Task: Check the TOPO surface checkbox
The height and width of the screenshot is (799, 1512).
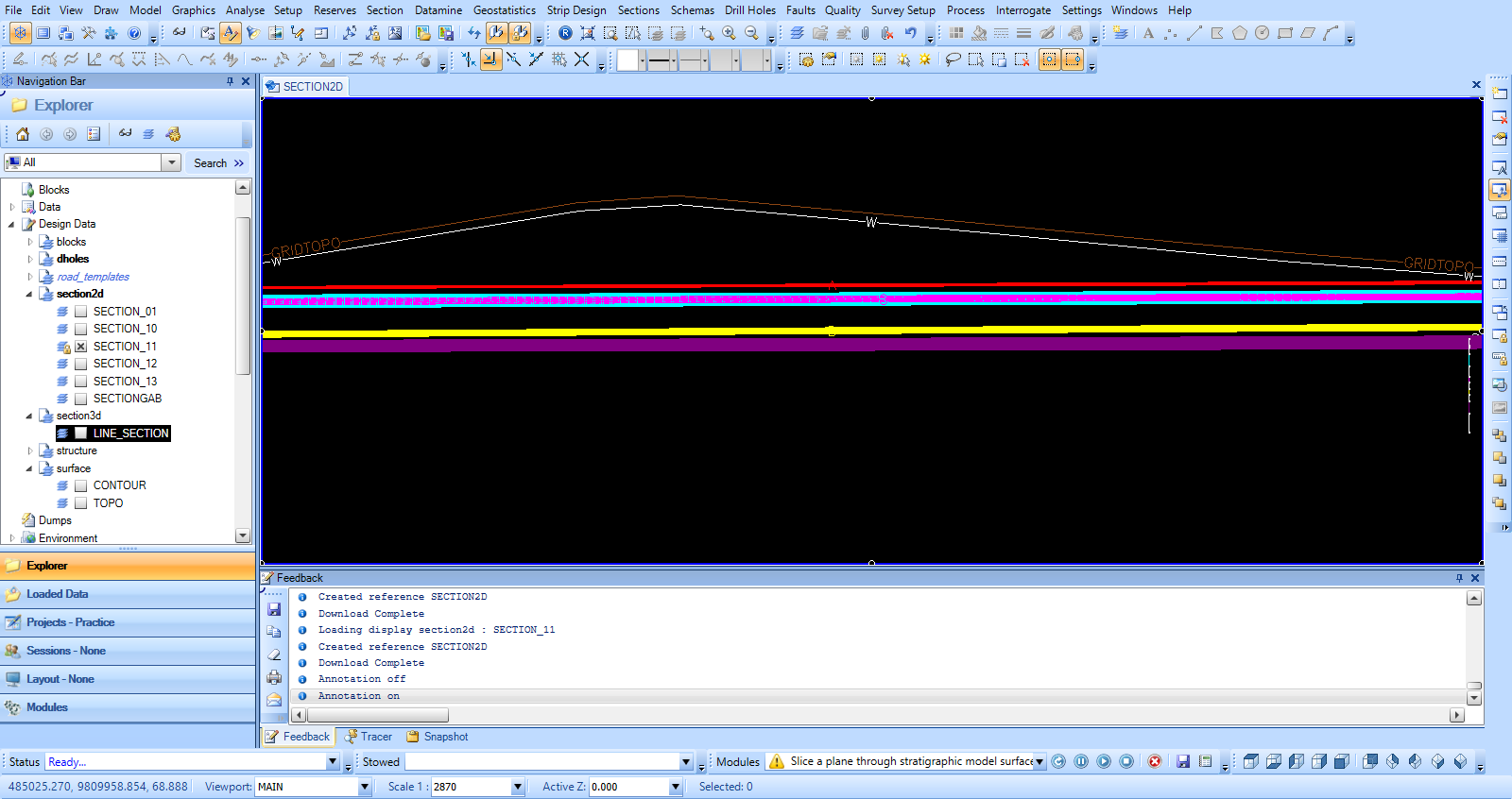Action: click(x=81, y=503)
